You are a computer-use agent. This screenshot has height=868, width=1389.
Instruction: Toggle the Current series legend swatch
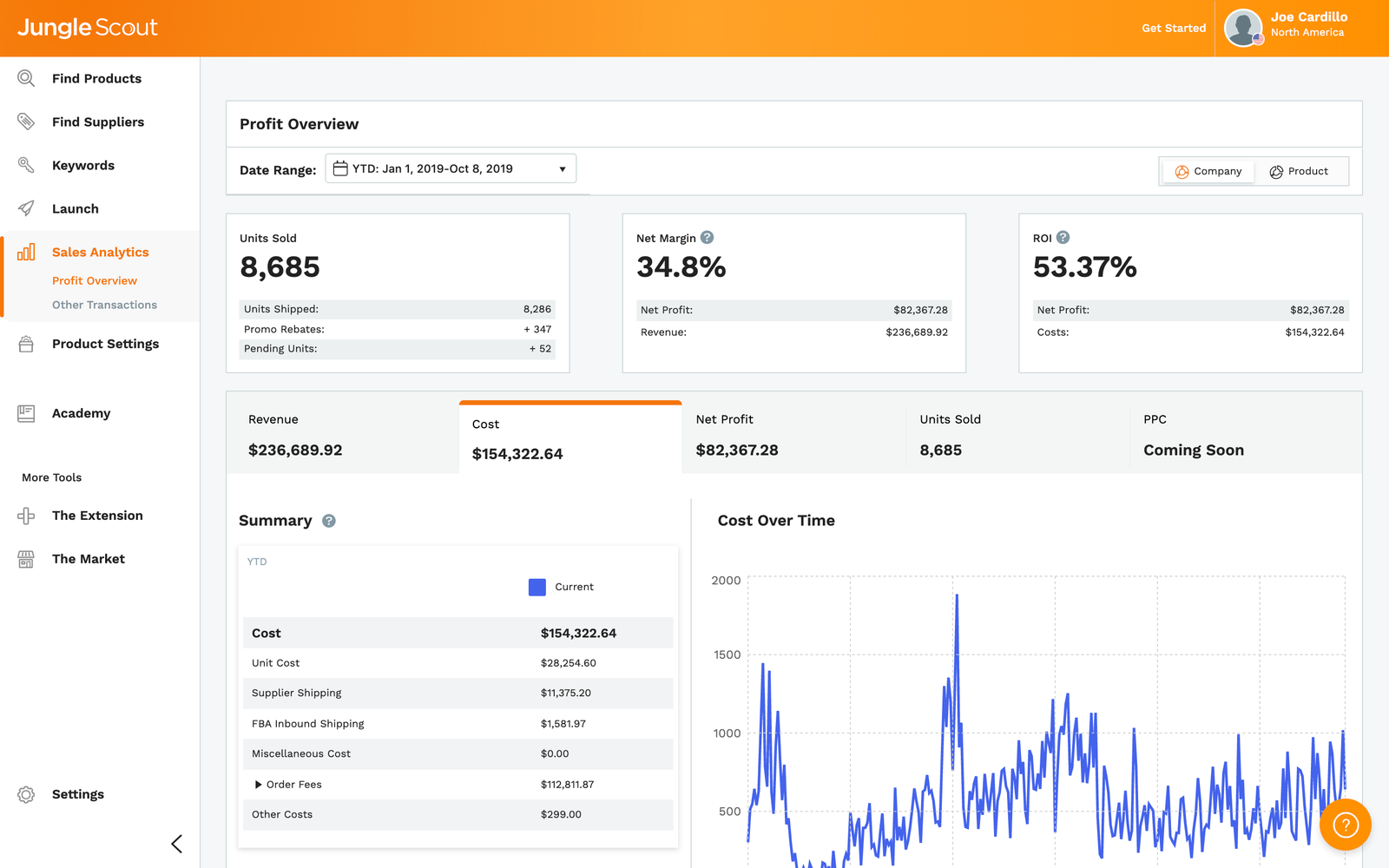pyautogui.click(x=537, y=587)
